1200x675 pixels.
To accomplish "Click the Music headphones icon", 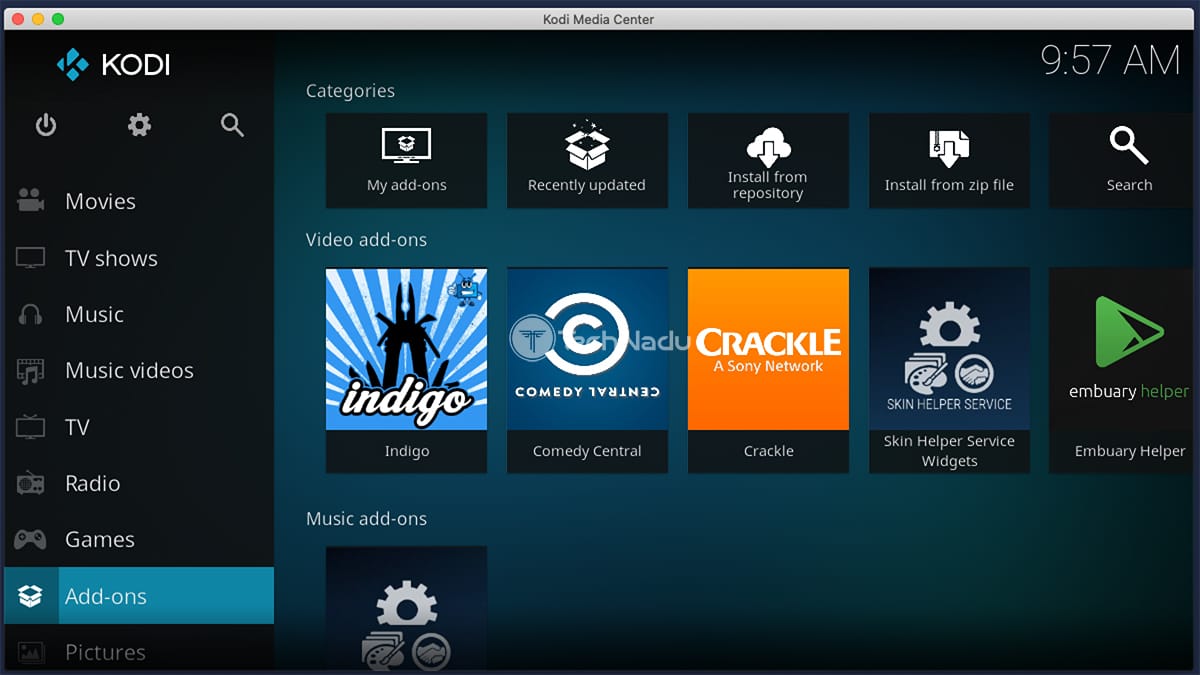I will [x=31, y=314].
